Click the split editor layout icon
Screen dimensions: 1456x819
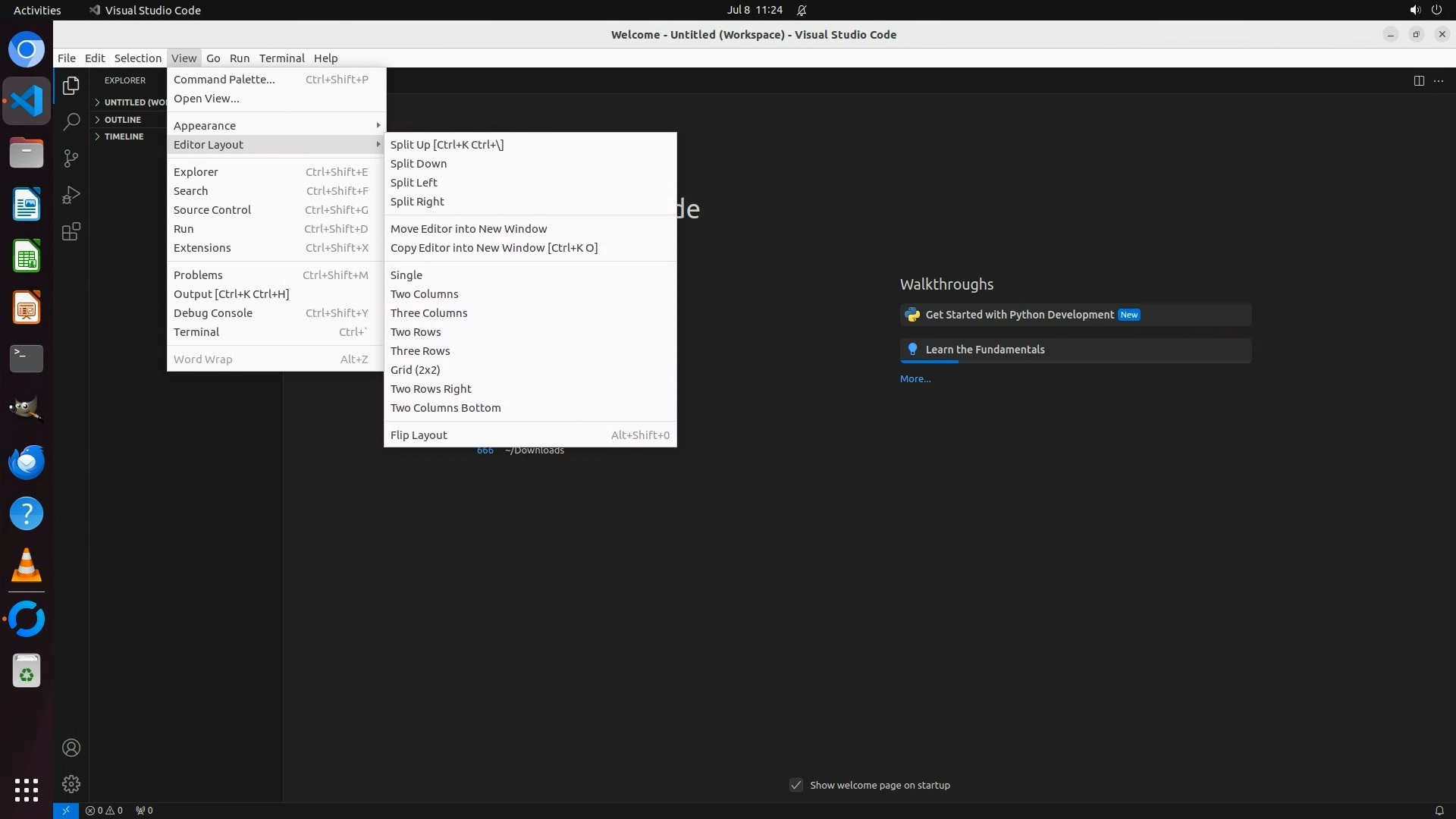(1419, 81)
